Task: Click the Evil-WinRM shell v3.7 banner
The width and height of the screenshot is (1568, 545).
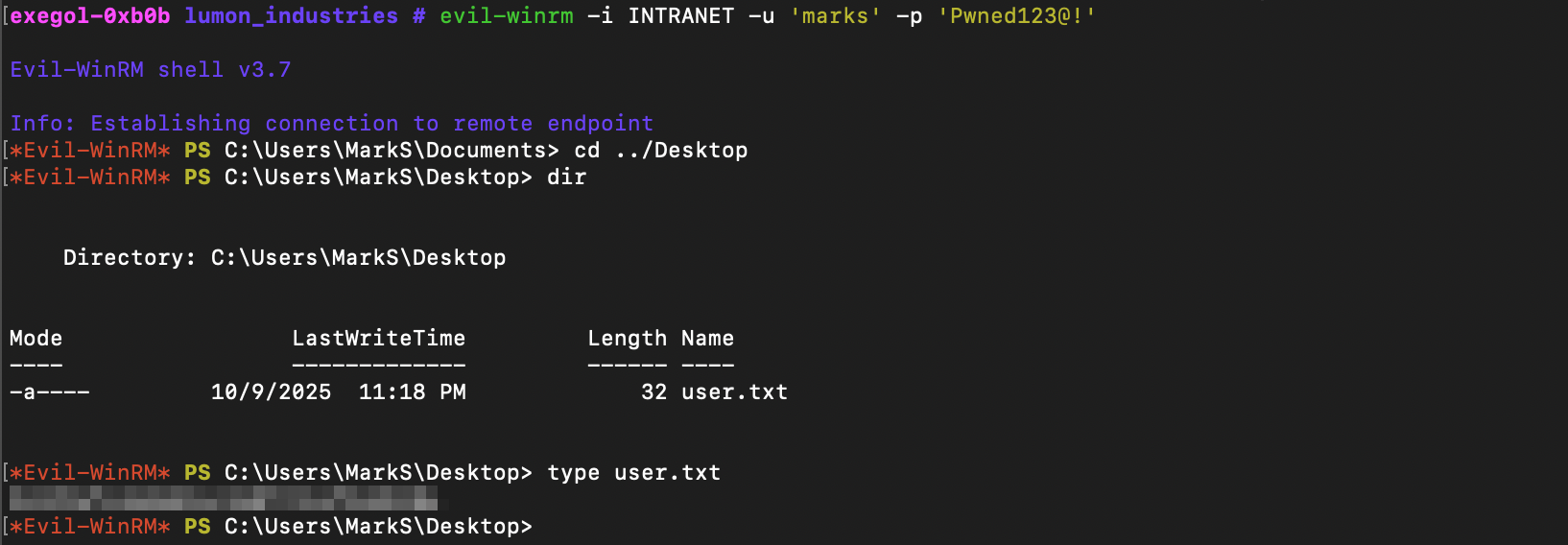Action: tap(150, 70)
